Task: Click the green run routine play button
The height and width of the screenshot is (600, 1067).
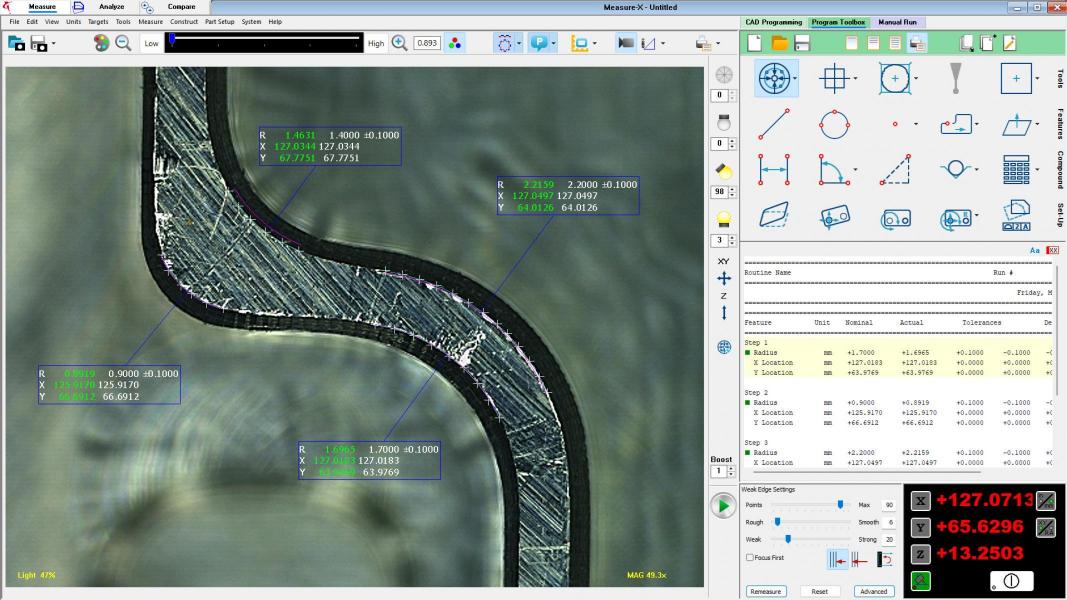Action: click(723, 506)
